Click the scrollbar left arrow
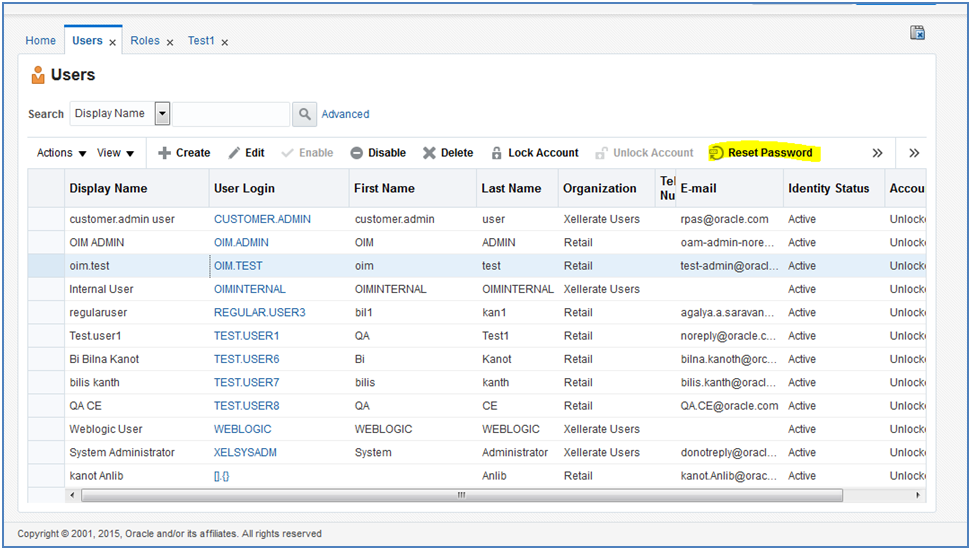The height and width of the screenshot is (550, 971). 72,495
